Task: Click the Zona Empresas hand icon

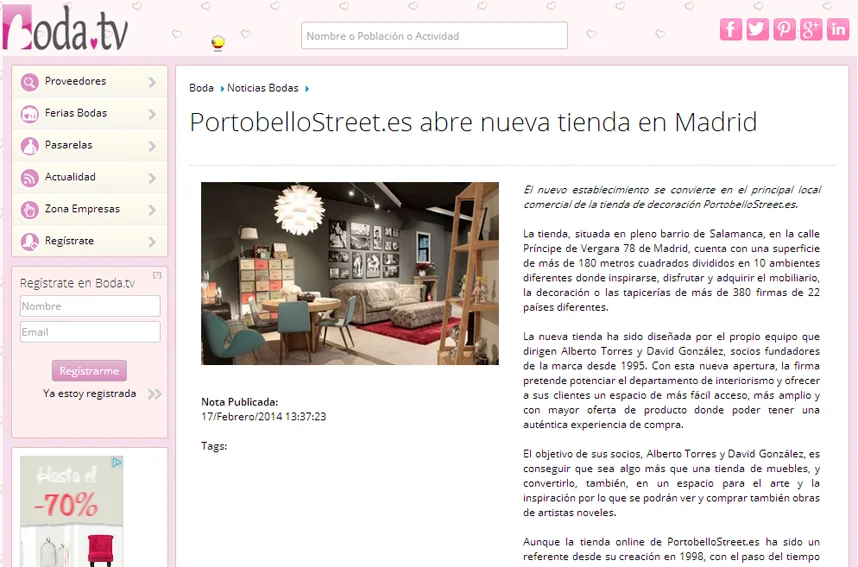Action: click(x=30, y=210)
